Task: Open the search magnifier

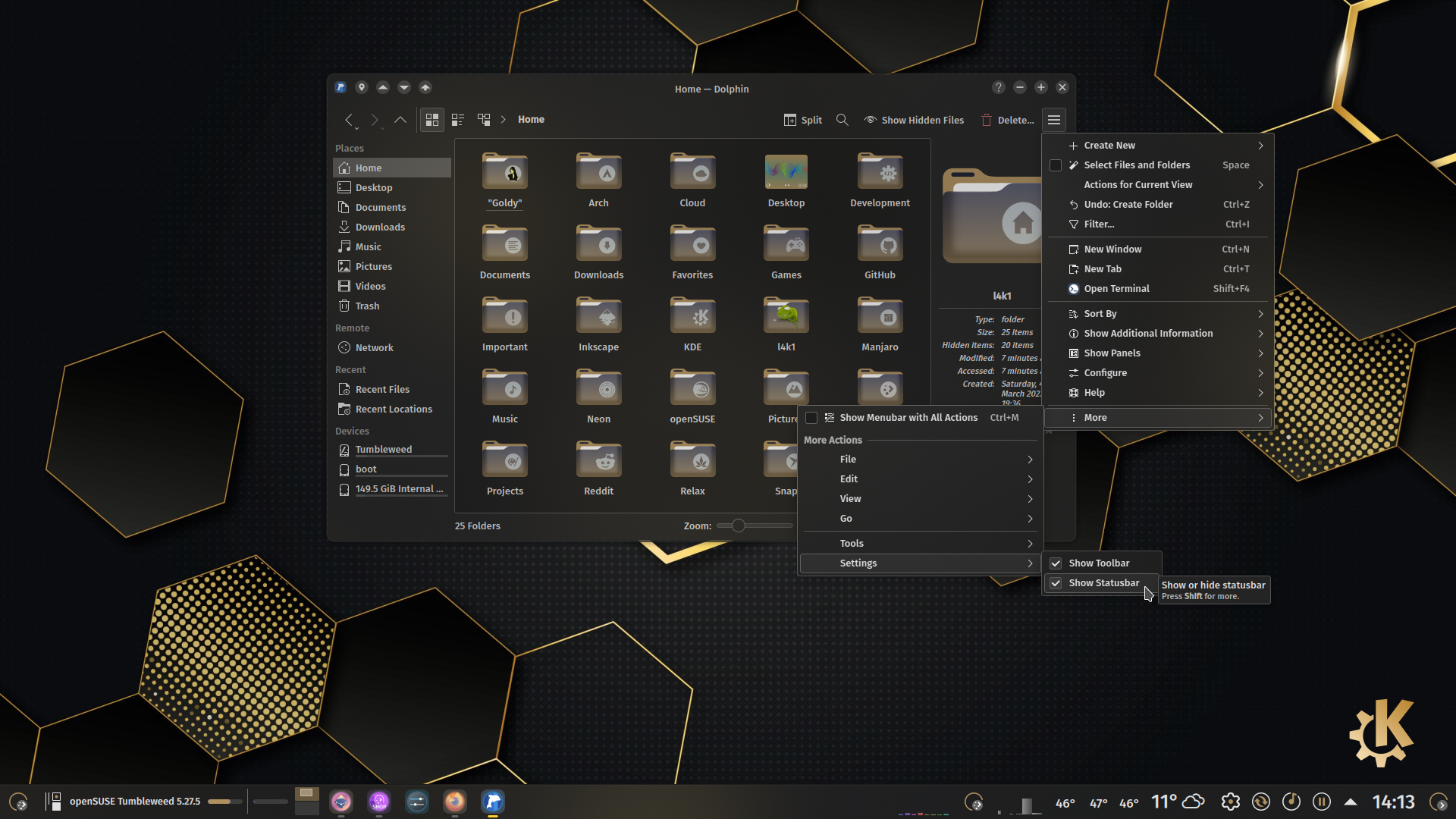Action: pyautogui.click(x=842, y=120)
